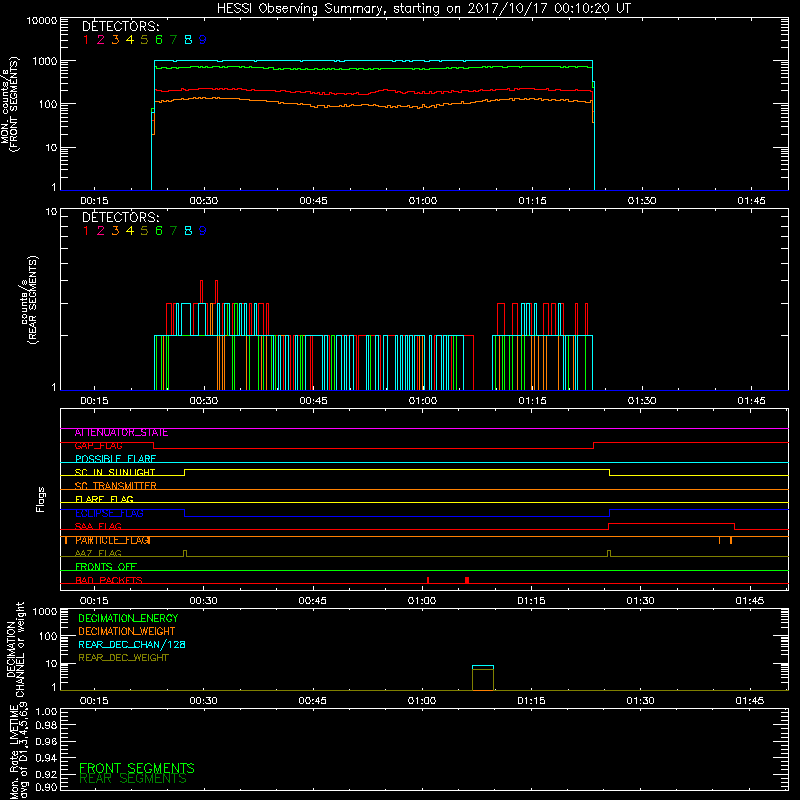Viewport: 800px width, 800px height.
Task: Click the AAZ_FLAG pulse near 01:25
Action: click(x=609, y=554)
